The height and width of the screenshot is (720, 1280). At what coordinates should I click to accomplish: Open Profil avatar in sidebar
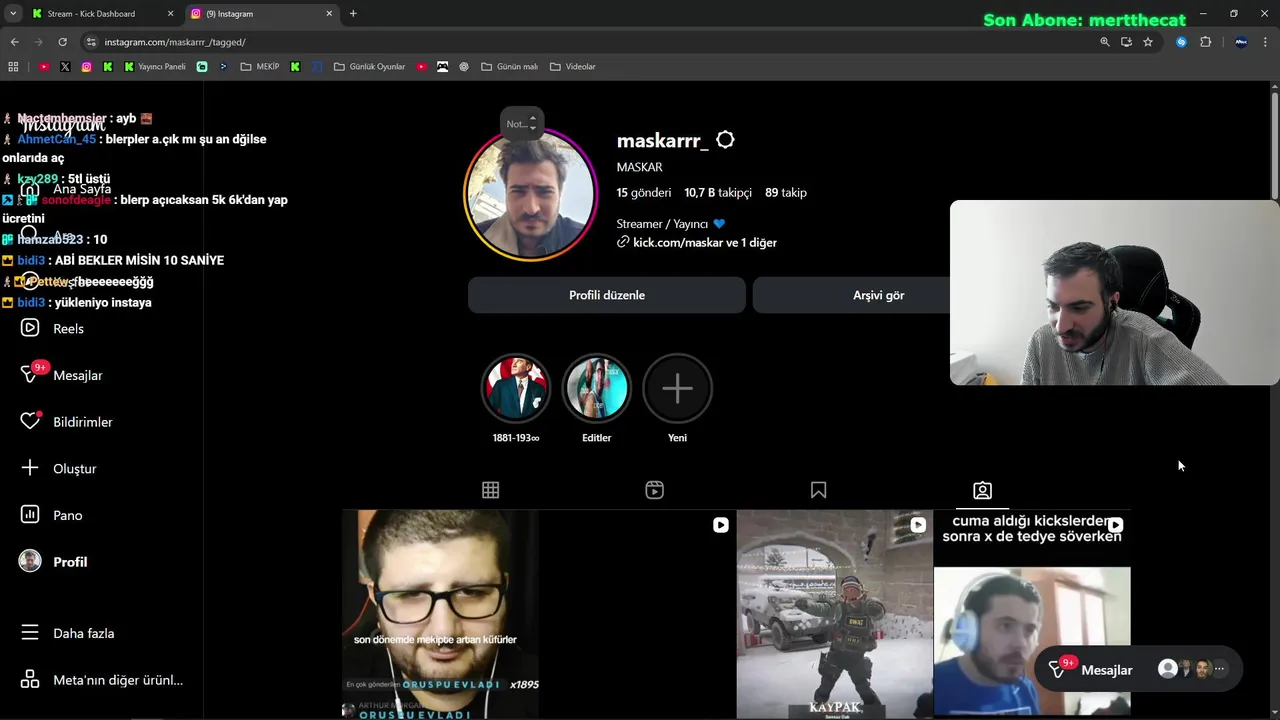[30, 561]
